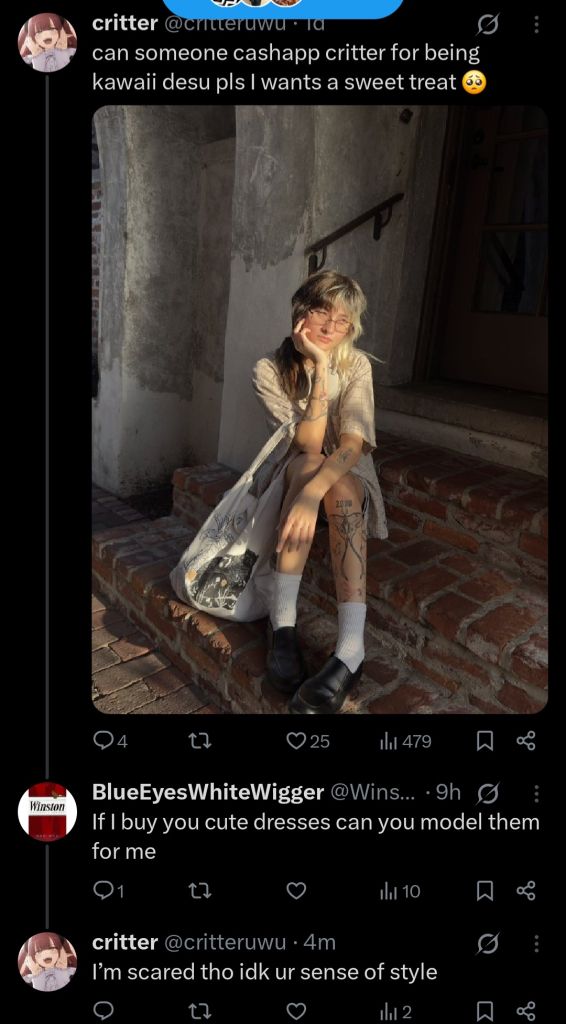Open more options on critter's 4m reply

[536, 943]
